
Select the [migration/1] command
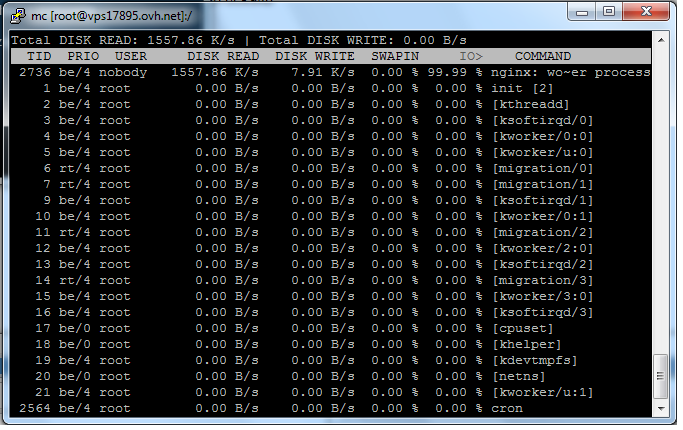click(542, 184)
